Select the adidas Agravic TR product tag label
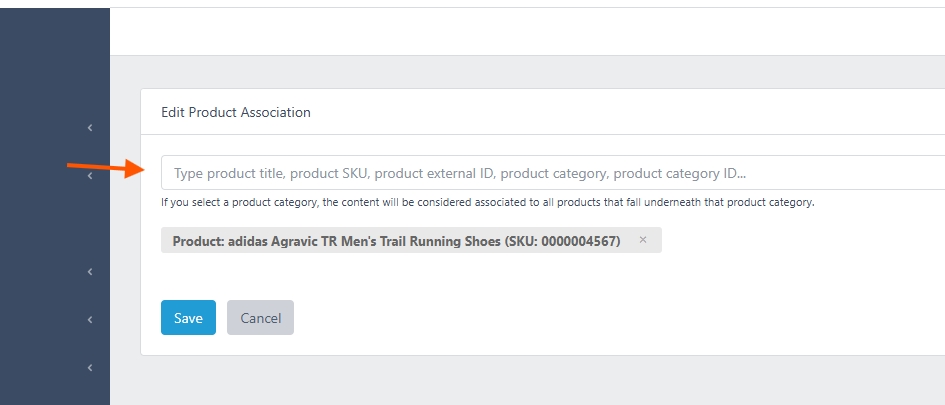The width and height of the screenshot is (945, 405). (396, 241)
